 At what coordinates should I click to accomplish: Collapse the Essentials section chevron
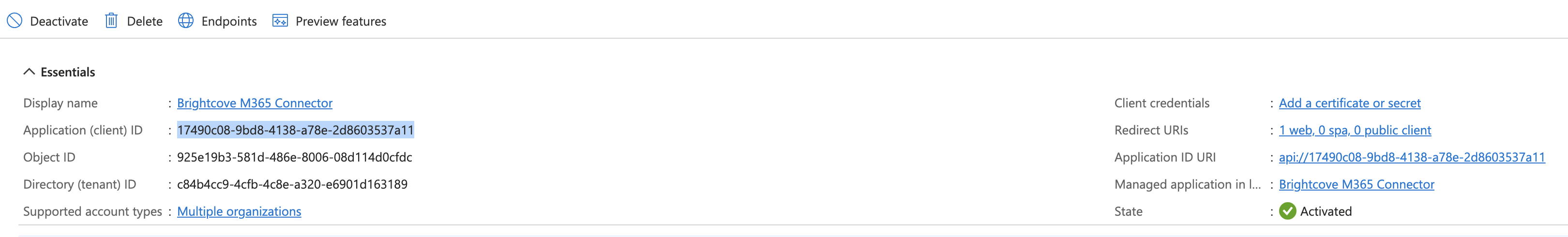pos(29,72)
